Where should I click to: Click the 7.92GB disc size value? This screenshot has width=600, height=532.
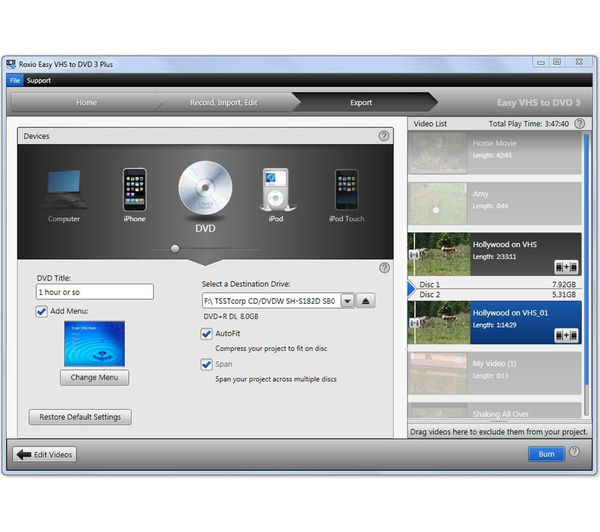click(564, 284)
